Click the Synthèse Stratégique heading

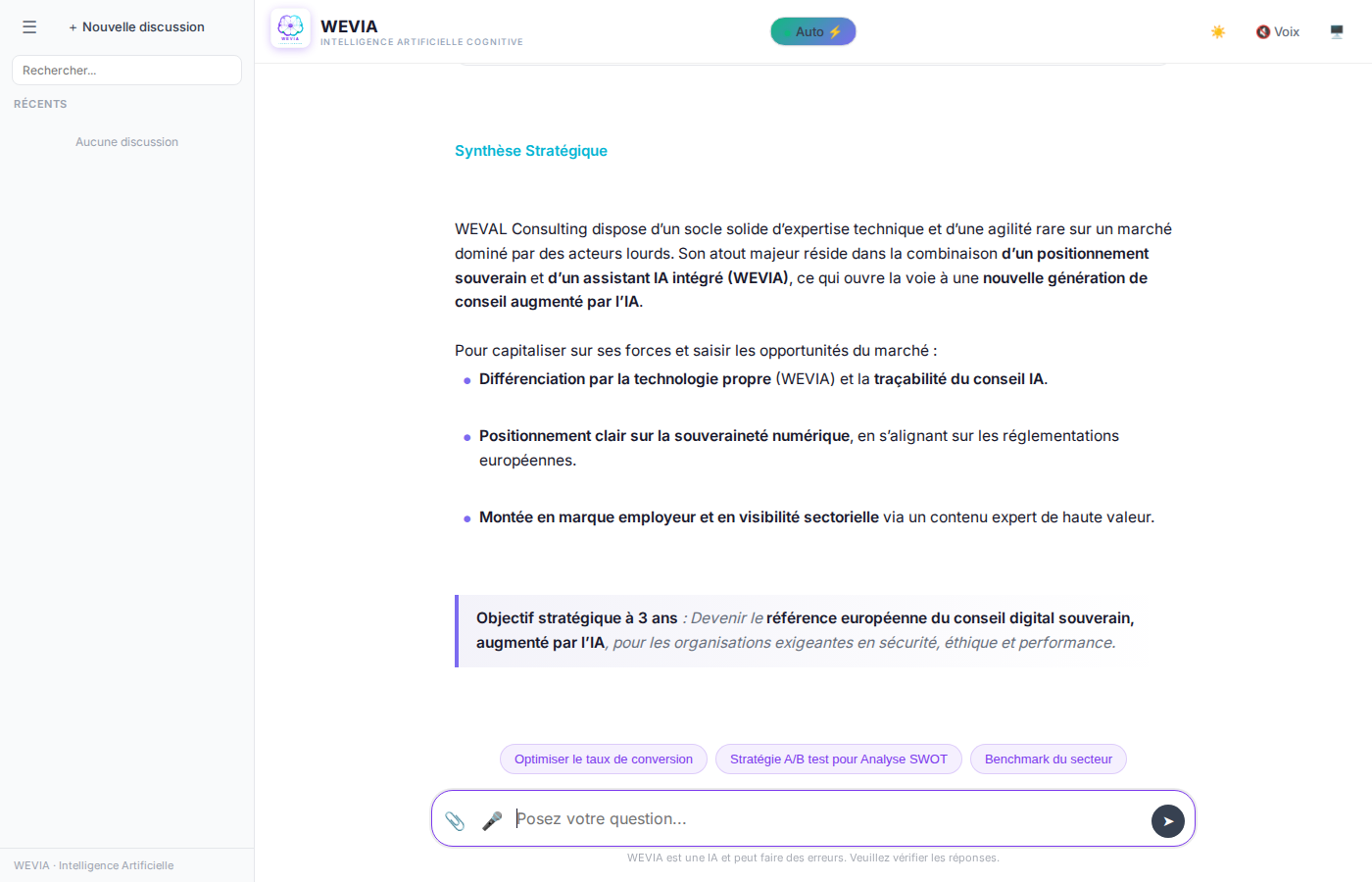[531, 151]
